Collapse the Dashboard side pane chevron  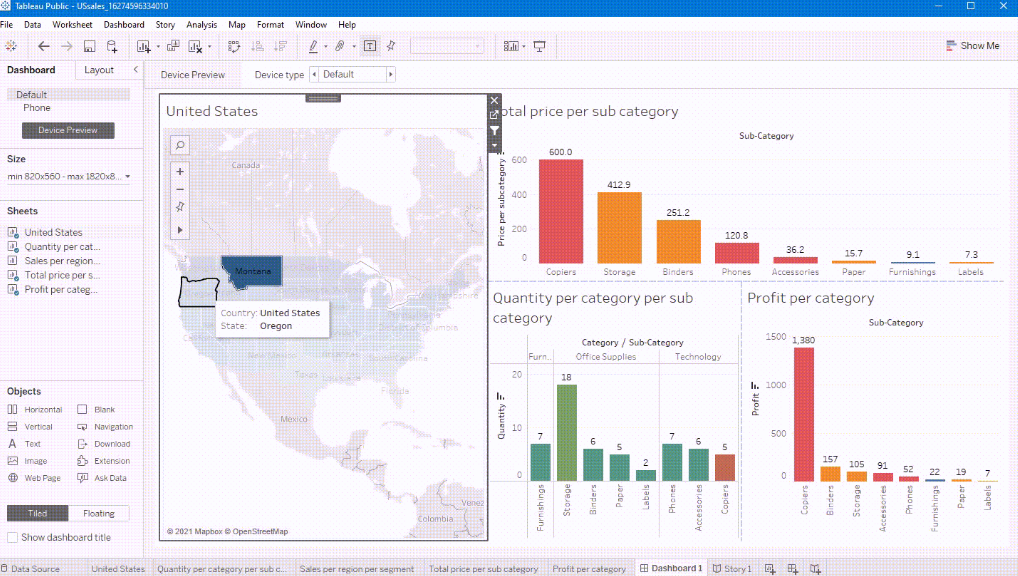pyautogui.click(x=136, y=69)
